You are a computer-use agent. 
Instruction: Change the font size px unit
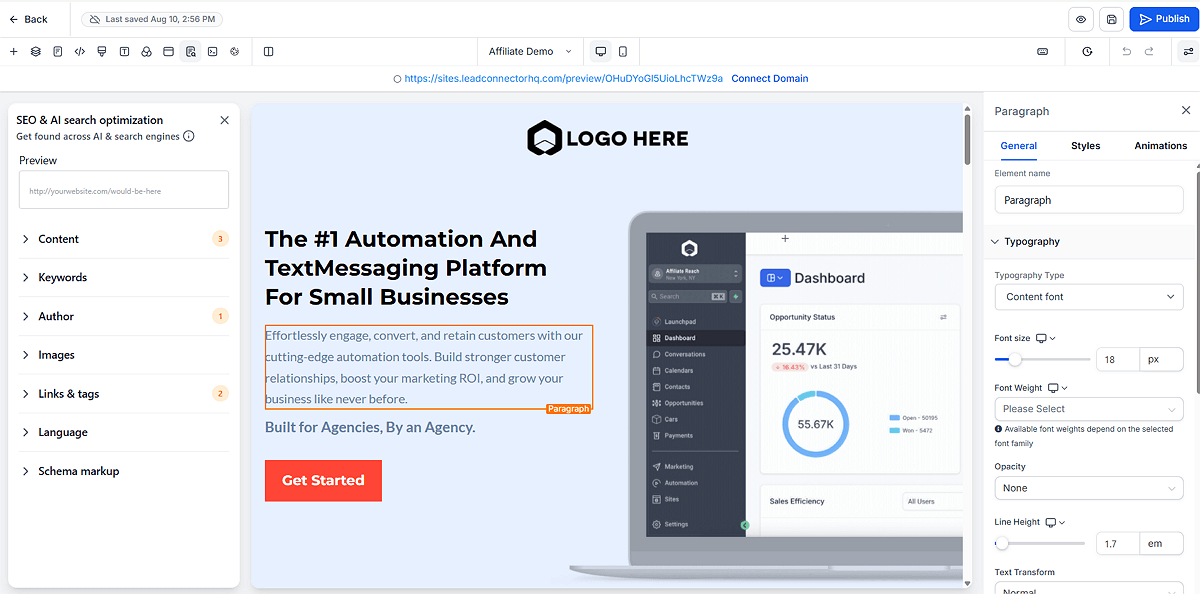[x=1162, y=359]
